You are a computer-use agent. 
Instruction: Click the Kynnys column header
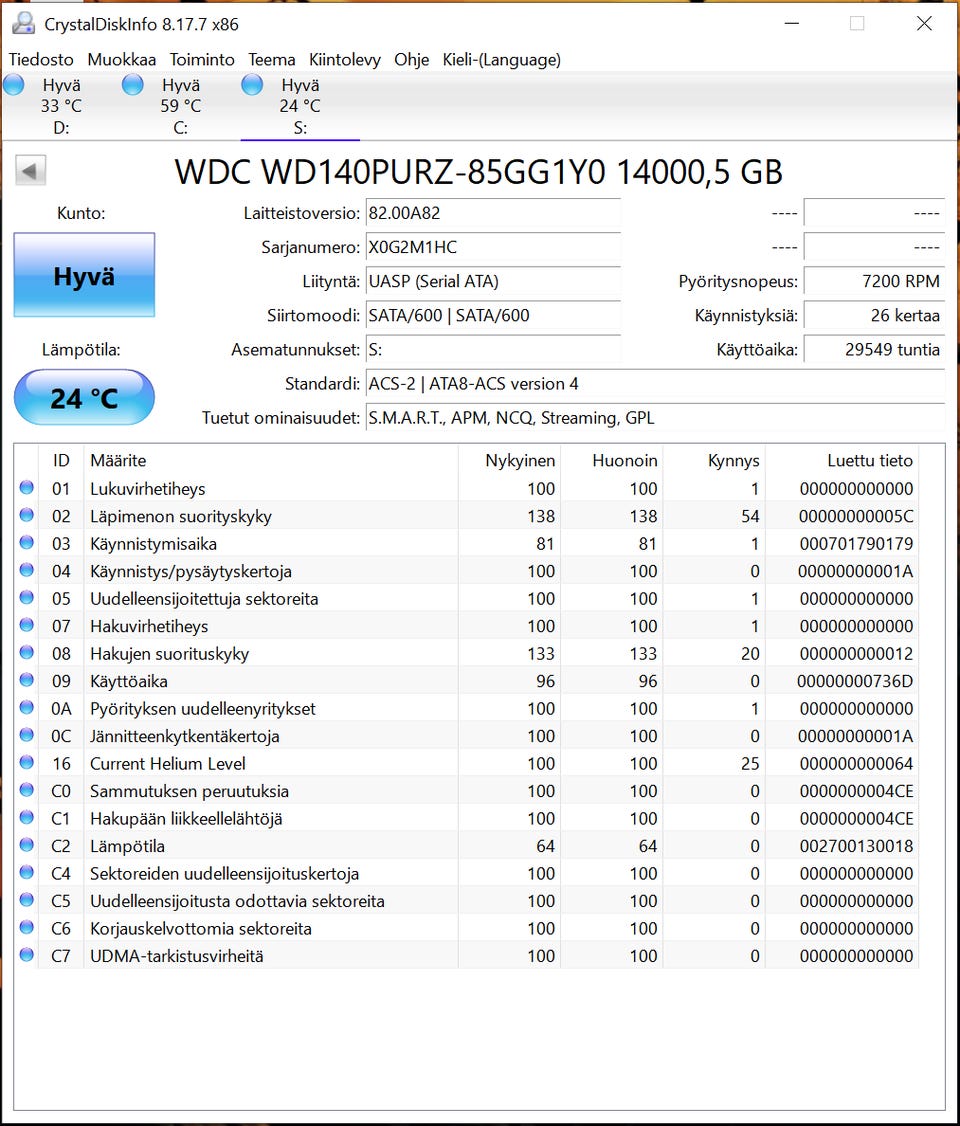pyautogui.click(x=714, y=460)
